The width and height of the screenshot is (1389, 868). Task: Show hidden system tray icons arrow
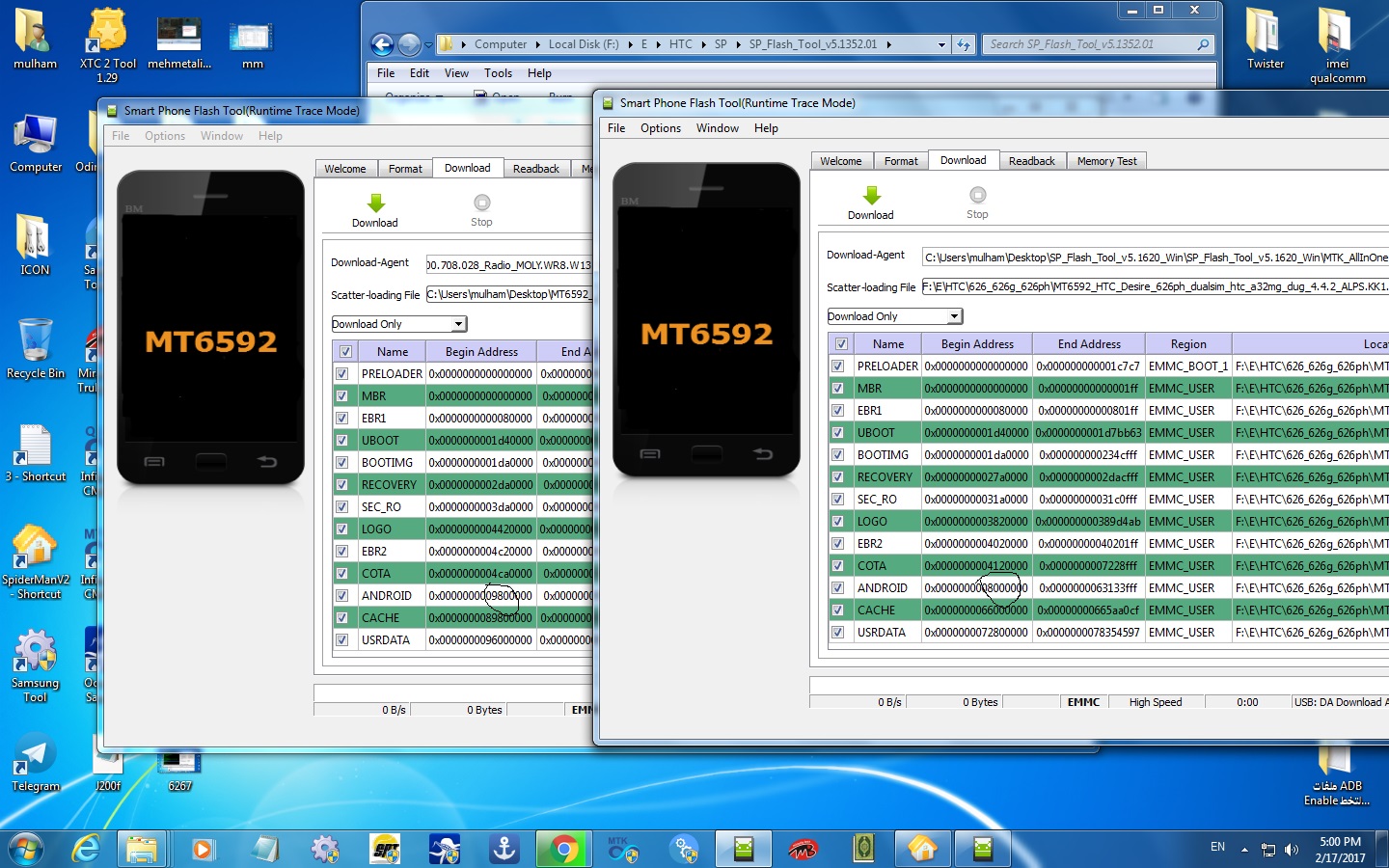(x=1244, y=850)
